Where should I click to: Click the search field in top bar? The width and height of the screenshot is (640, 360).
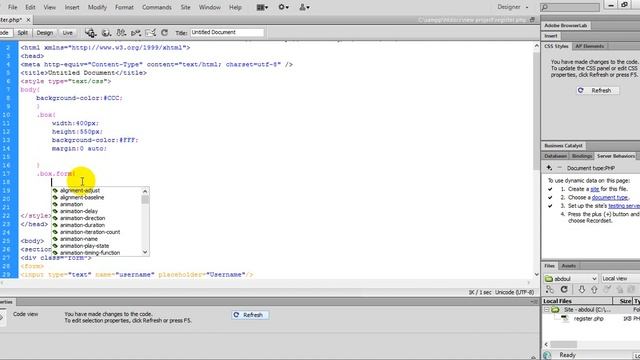pyautogui.click(x=570, y=7)
